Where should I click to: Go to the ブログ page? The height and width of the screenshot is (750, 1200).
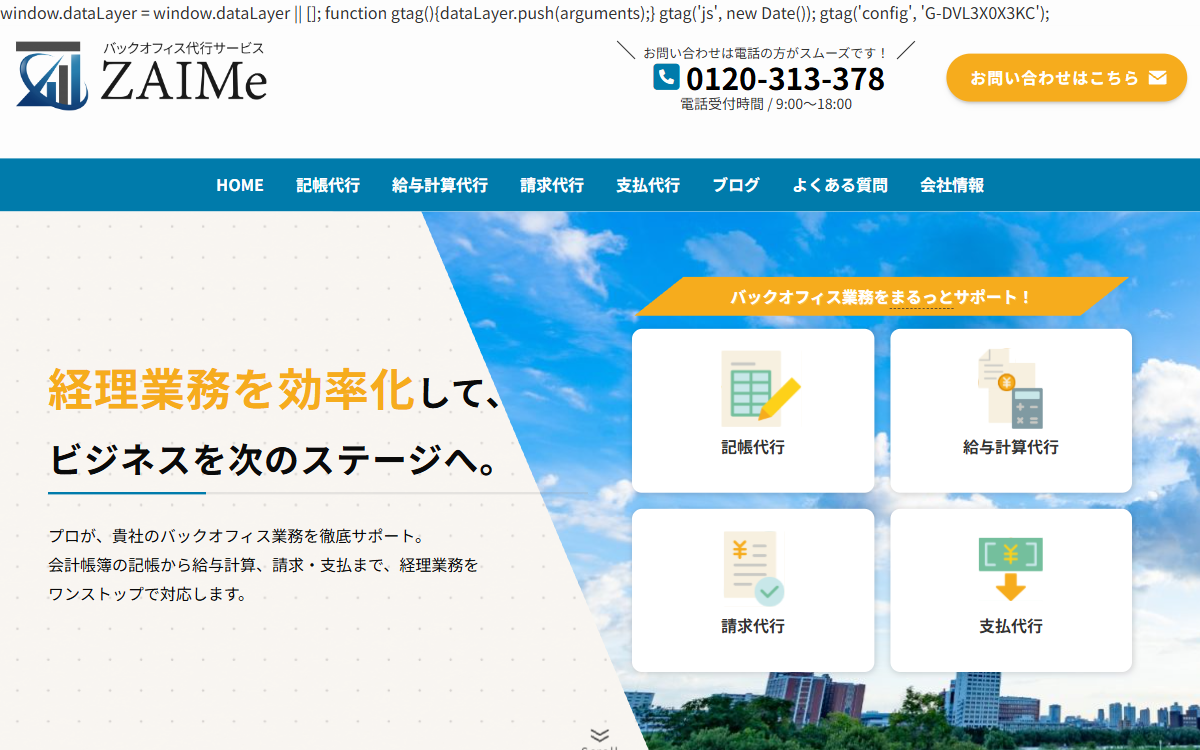point(736,185)
